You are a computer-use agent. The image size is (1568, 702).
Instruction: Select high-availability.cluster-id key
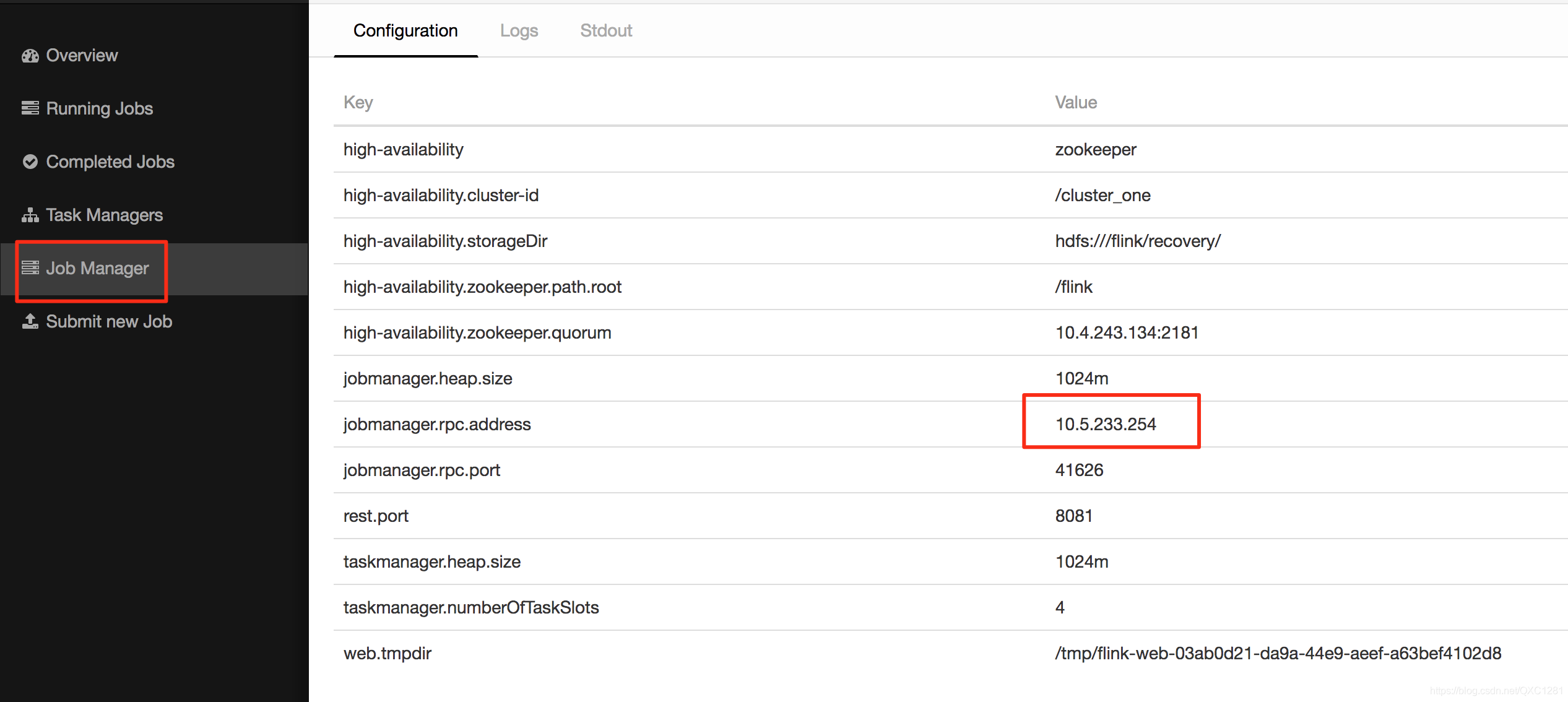441,196
